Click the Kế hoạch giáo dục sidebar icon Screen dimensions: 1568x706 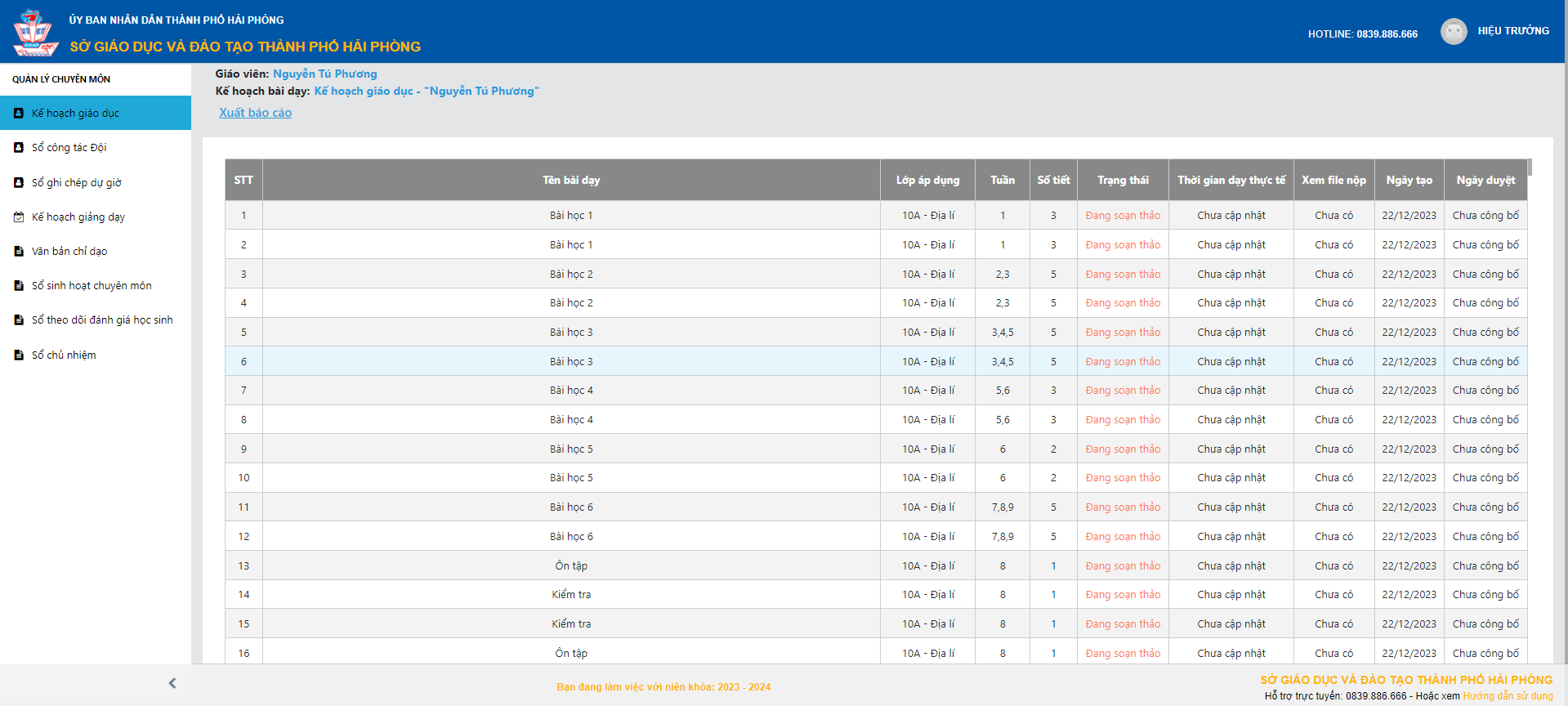[x=19, y=114]
